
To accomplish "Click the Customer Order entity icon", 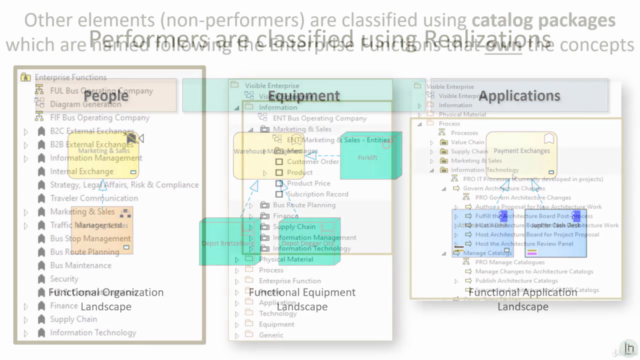I will coord(279,162).
